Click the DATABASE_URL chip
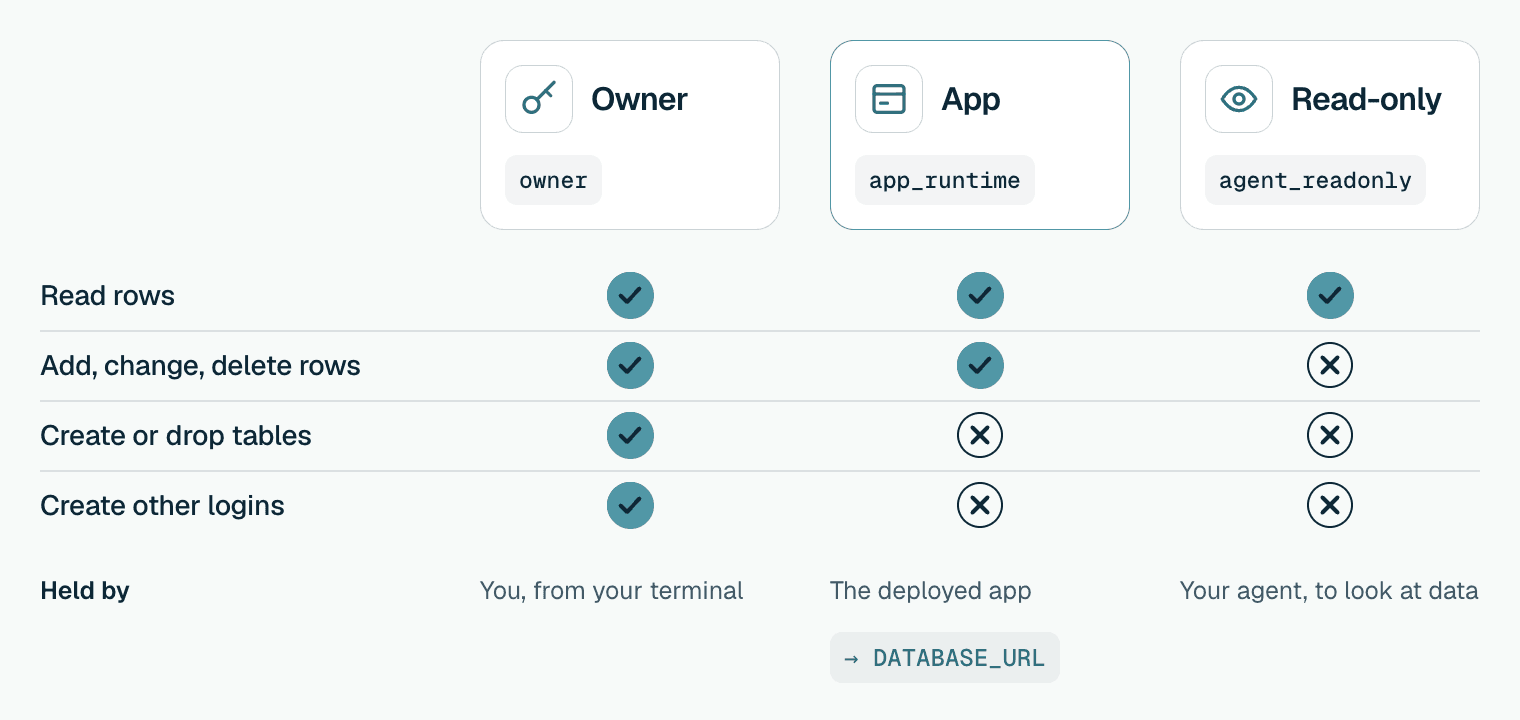The image size is (1520, 720). point(945,658)
